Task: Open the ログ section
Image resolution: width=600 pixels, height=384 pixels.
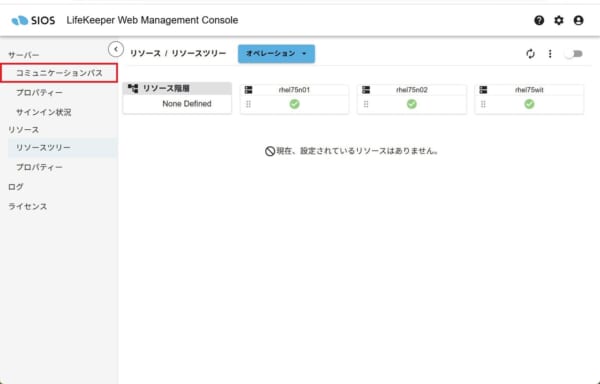Action: 16,187
